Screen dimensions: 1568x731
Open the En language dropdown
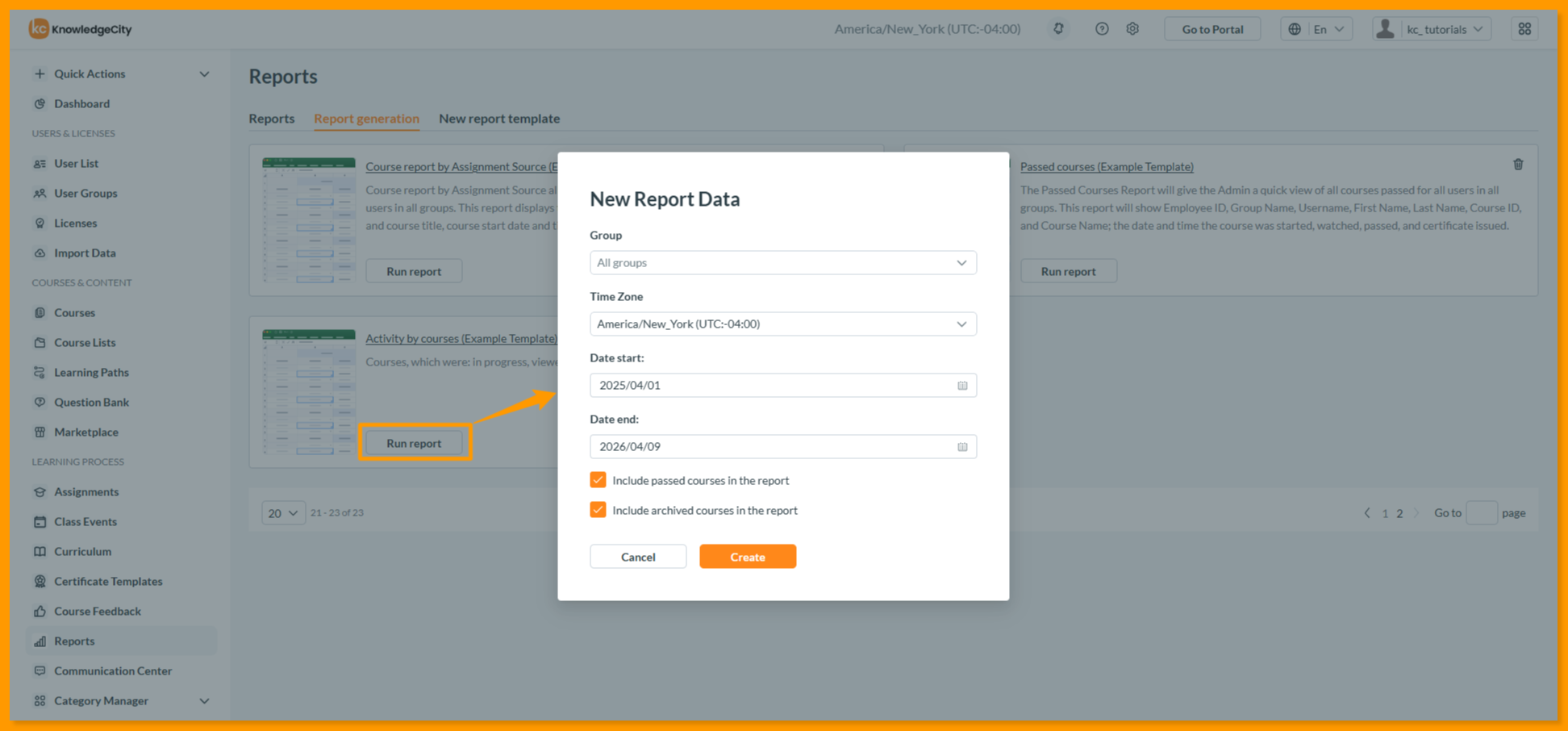(x=1316, y=29)
